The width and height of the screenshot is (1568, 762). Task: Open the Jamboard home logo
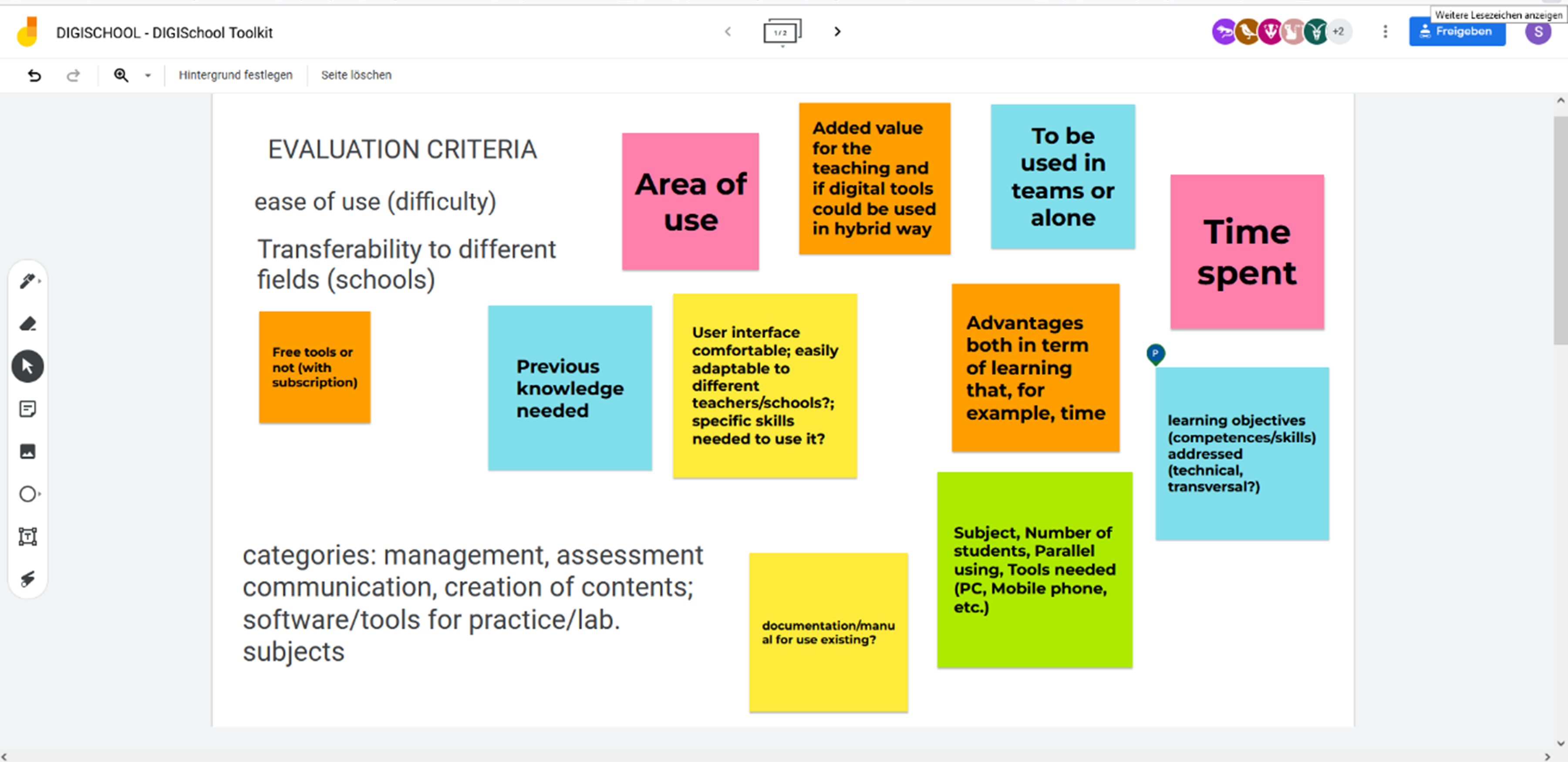click(x=27, y=32)
